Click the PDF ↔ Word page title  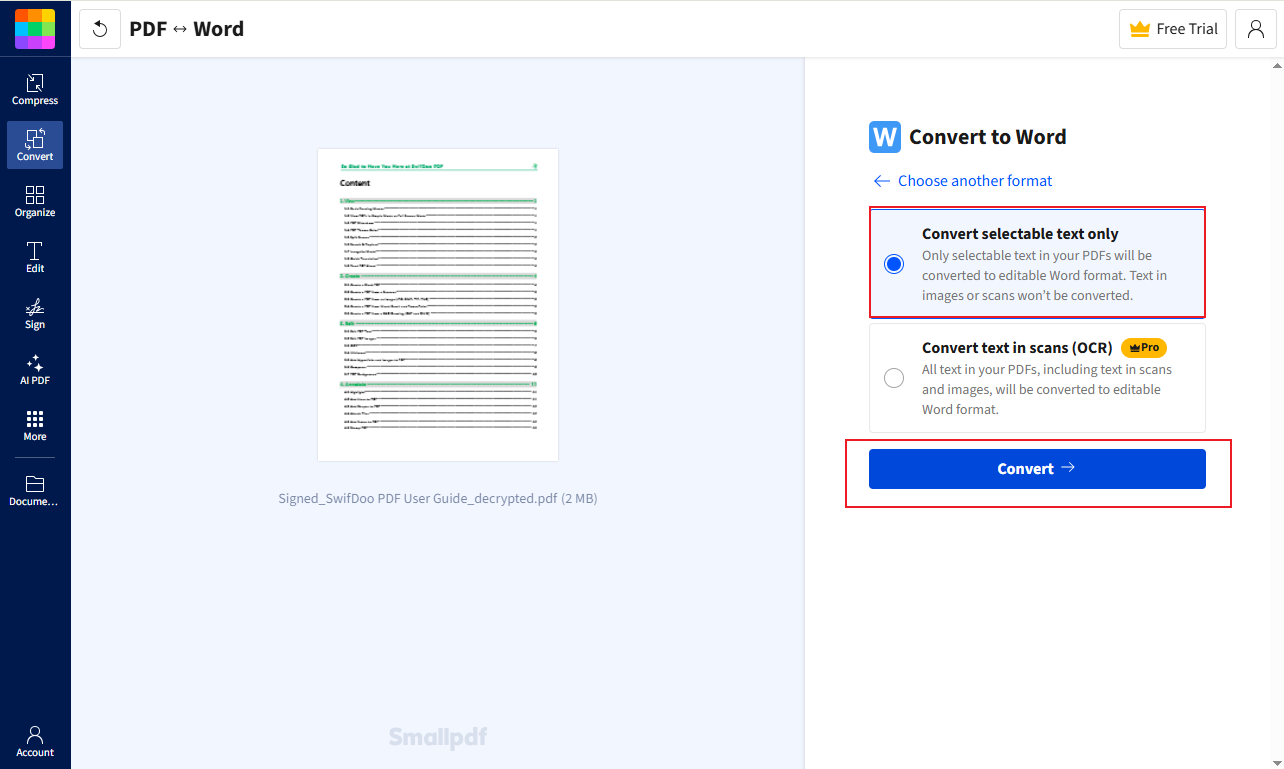[x=187, y=29]
